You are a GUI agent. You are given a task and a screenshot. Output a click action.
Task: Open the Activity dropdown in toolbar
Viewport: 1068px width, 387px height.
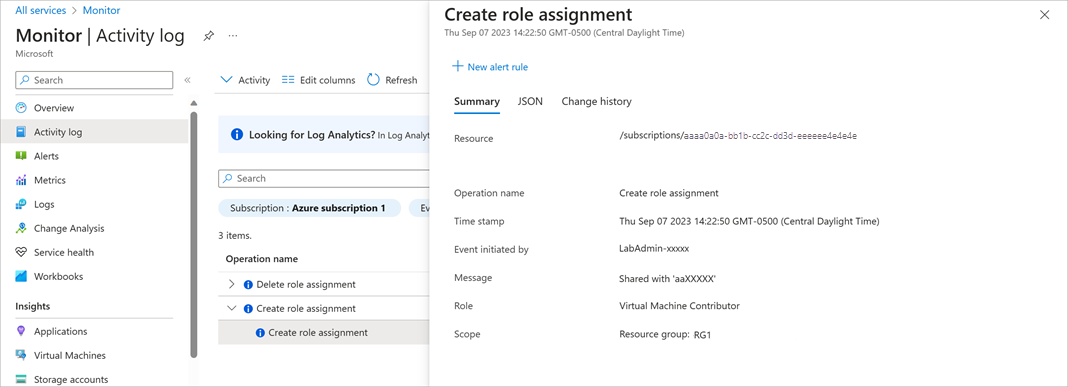click(x=246, y=80)
